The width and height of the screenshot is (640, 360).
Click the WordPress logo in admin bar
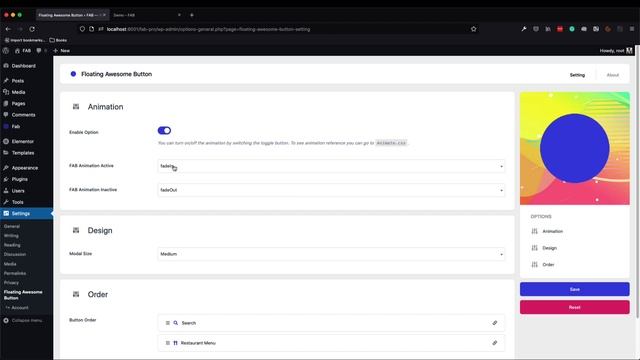[6, 51]
